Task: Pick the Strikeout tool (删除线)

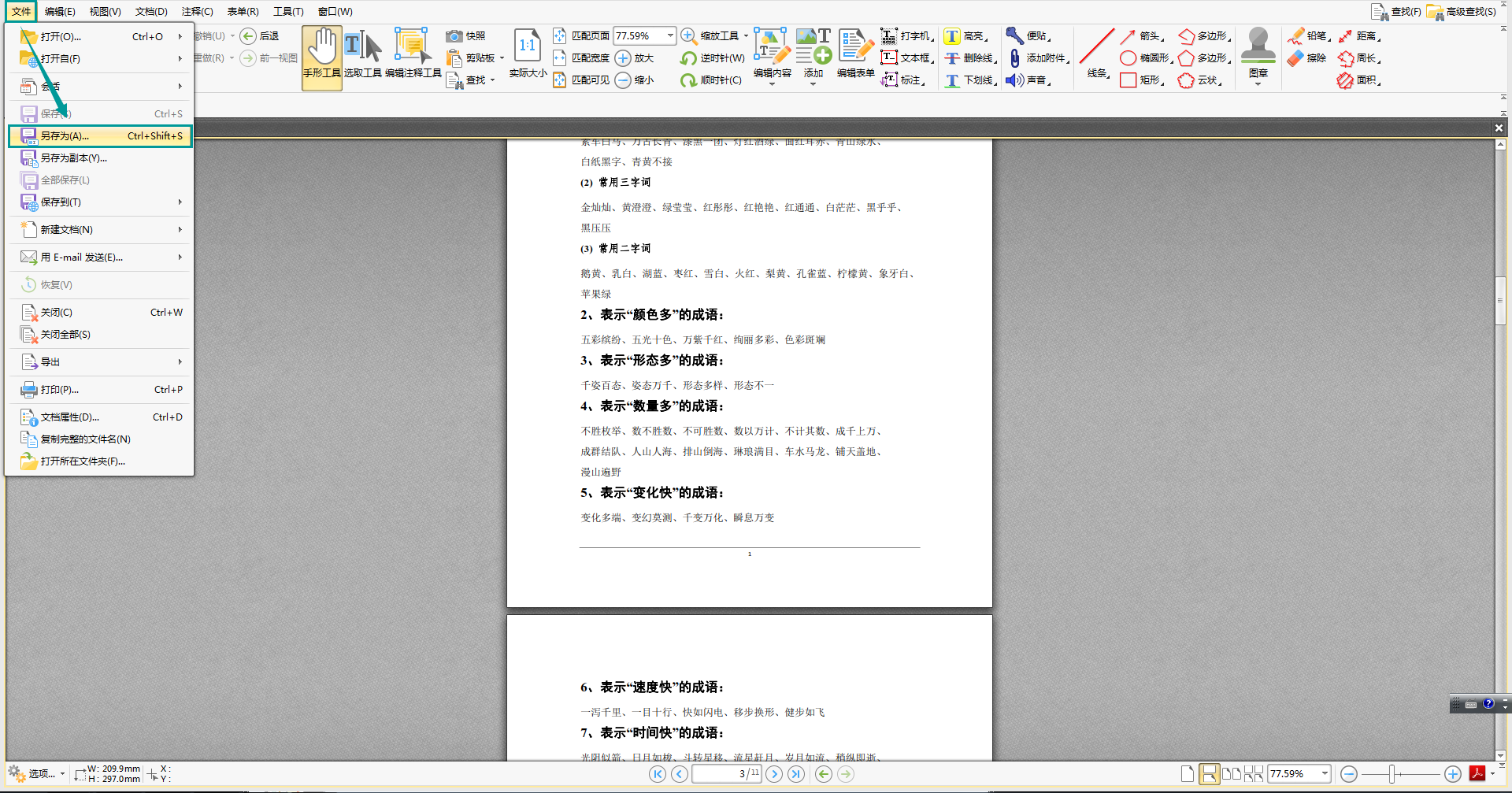Action: click(x=971, y=58)
